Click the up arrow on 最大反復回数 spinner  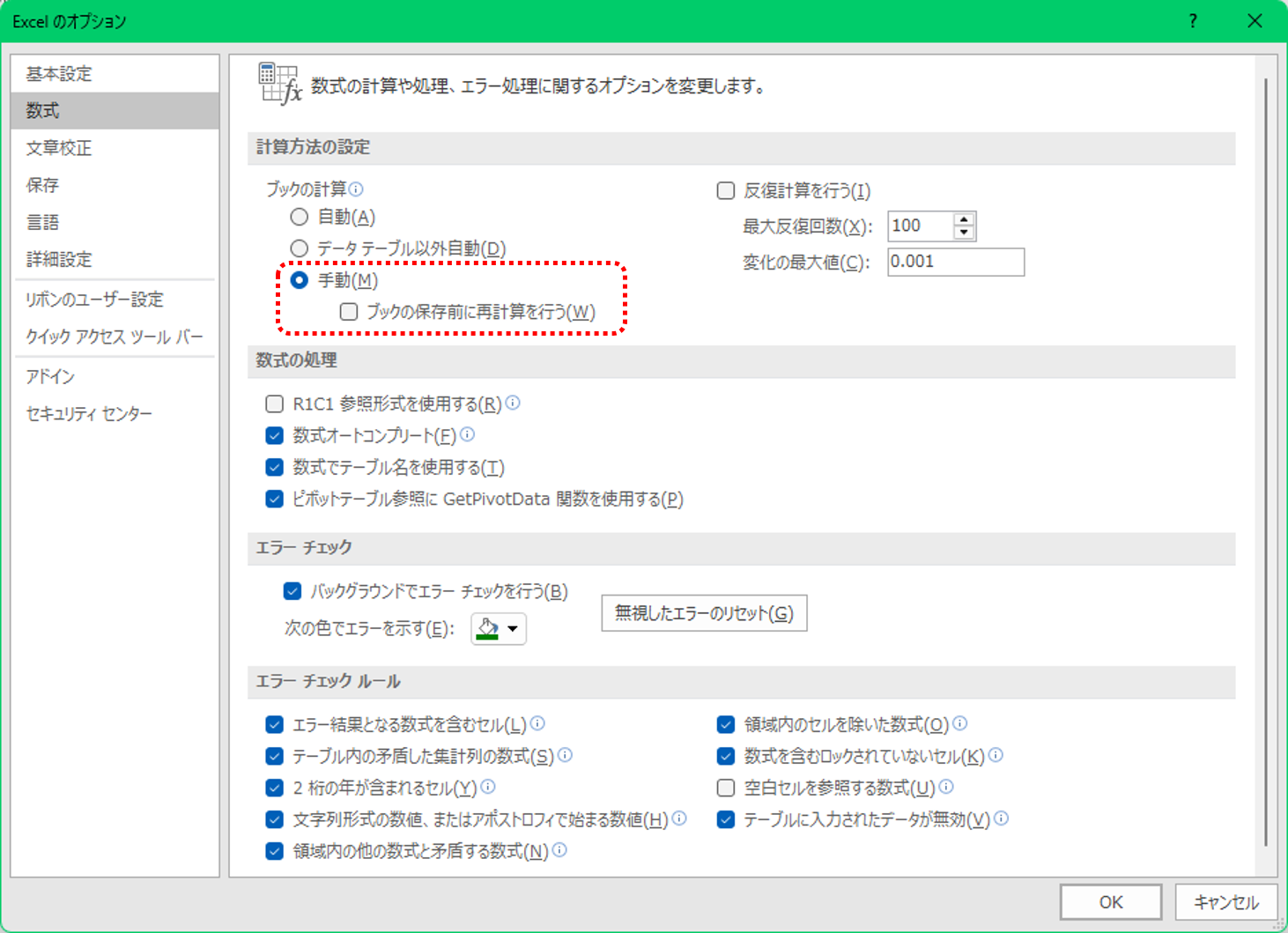[964, 219]
